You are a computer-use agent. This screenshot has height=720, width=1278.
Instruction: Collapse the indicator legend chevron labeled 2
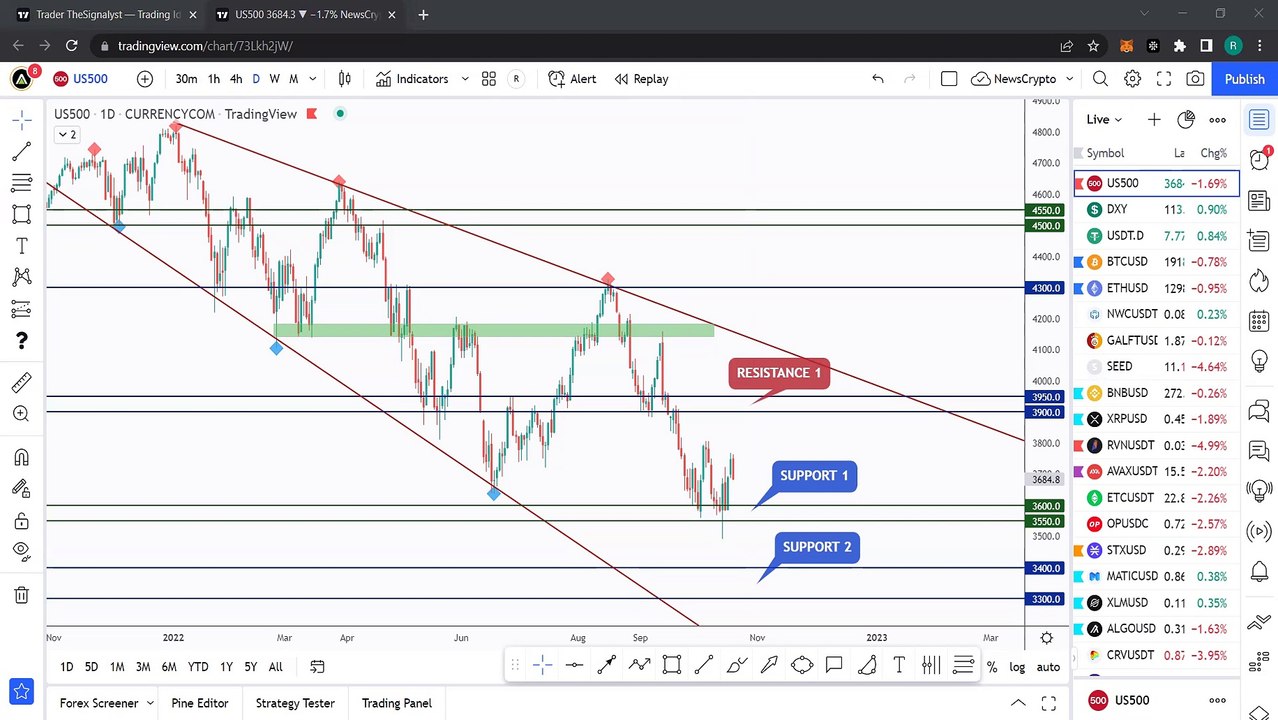point(67,135)
